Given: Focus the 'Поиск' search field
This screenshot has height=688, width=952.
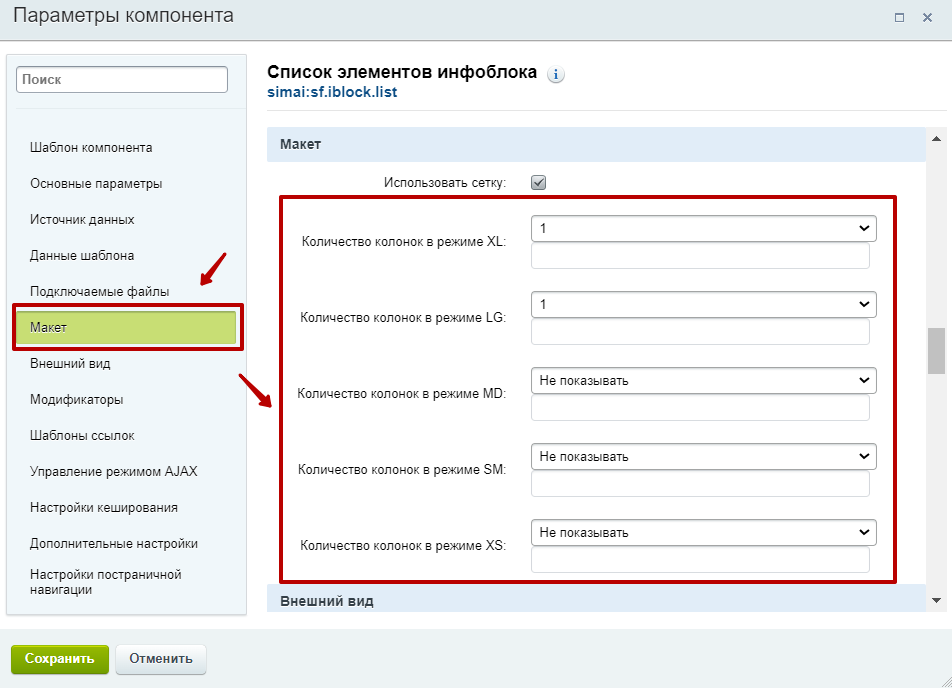Looking at the screenshot, I should pyautogui.click(x=122, y=79).
